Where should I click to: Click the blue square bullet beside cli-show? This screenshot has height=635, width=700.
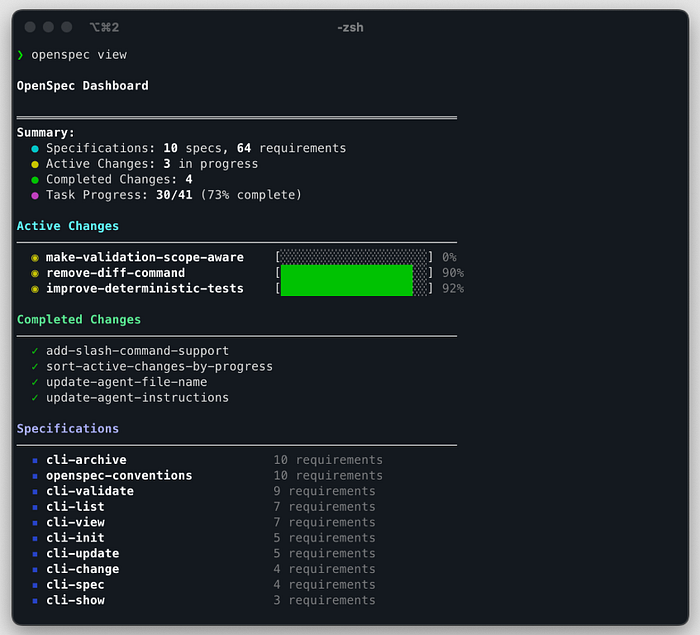click(35, 601)
